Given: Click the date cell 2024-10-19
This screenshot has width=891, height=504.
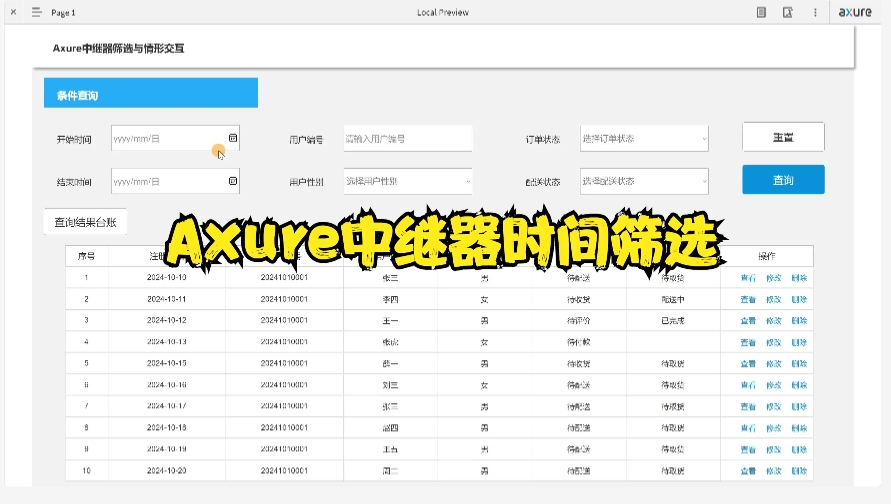Looking at the screenshot, I should point(166,449).
